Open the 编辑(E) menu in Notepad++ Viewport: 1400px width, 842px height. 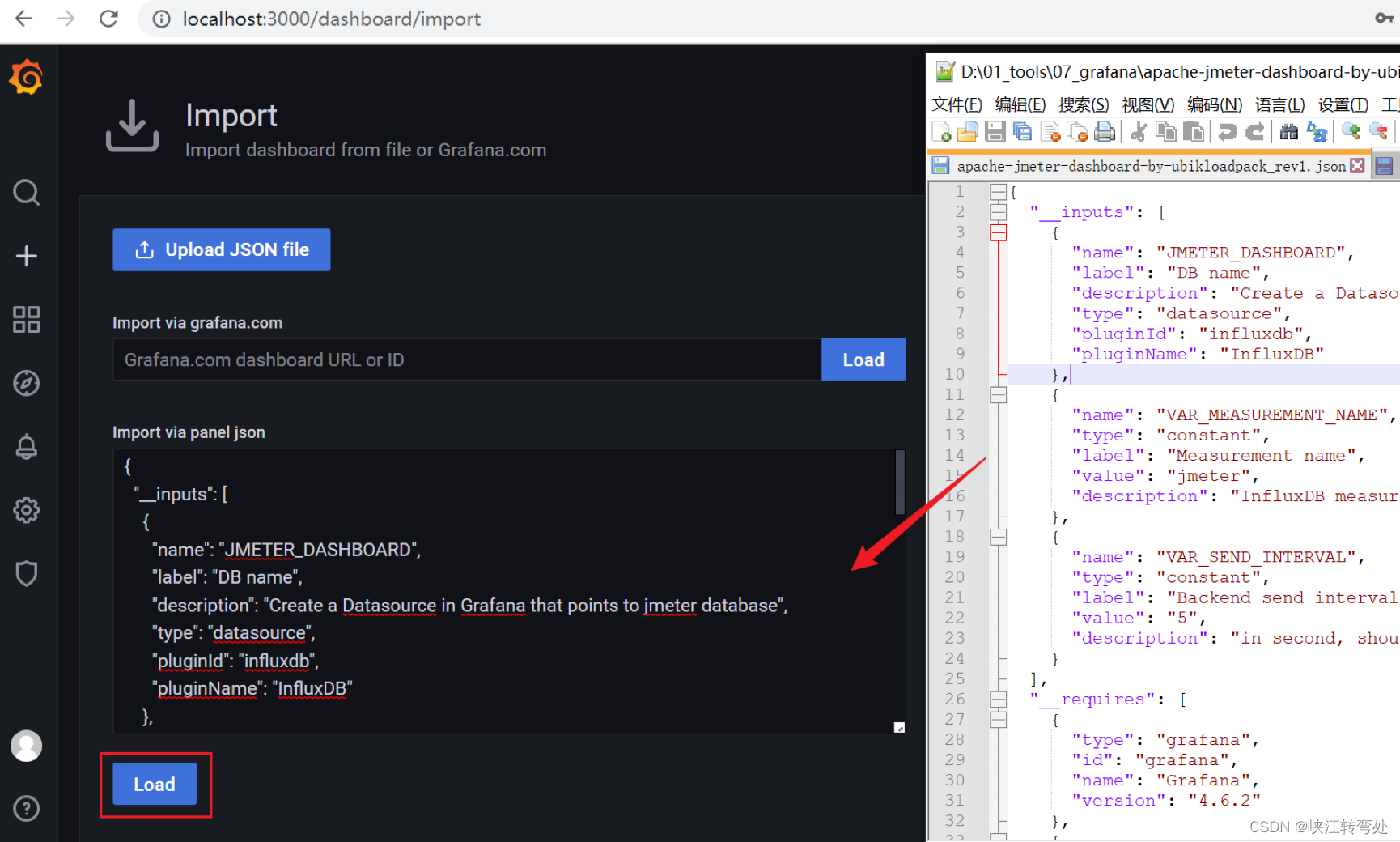coord(1020,104)
